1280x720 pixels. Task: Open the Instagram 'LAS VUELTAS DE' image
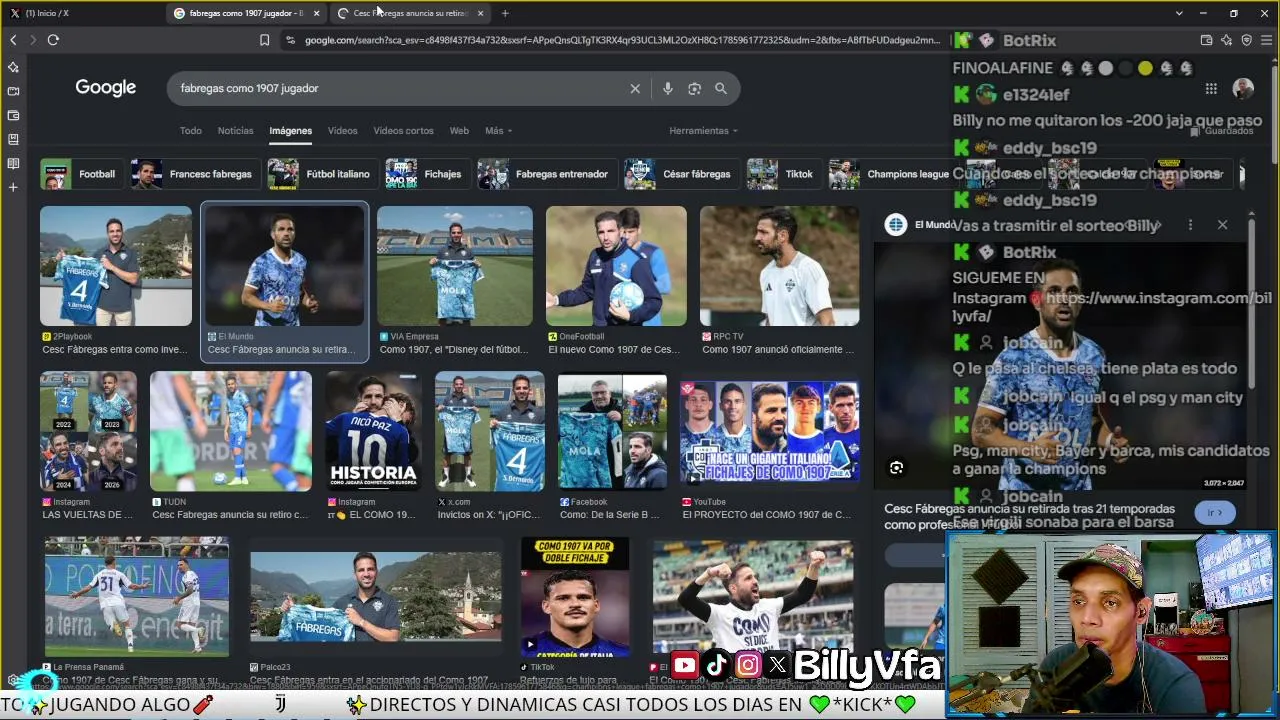(89, 431)
